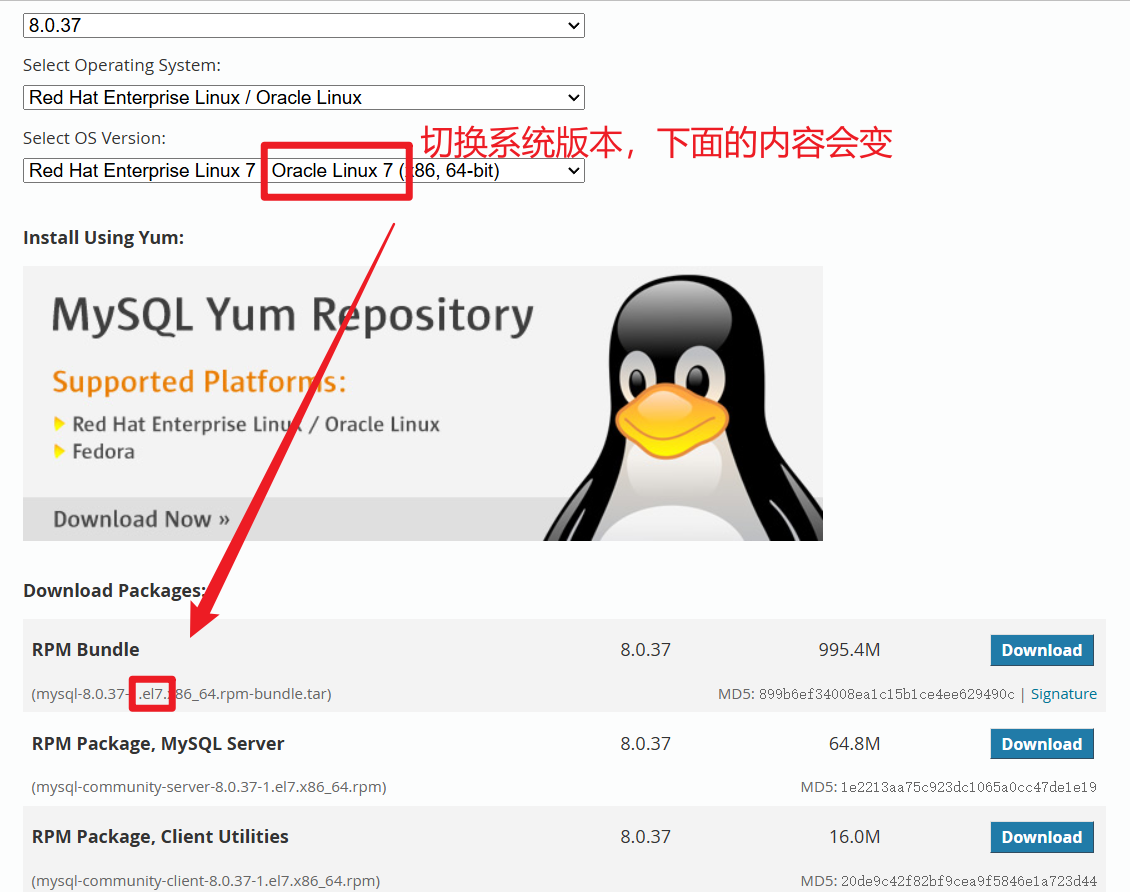Image resolution: width=1130 pixels, height=892 pixels.
Task: Download the RPM Bundle package
Action: [x=1042, y=650]
